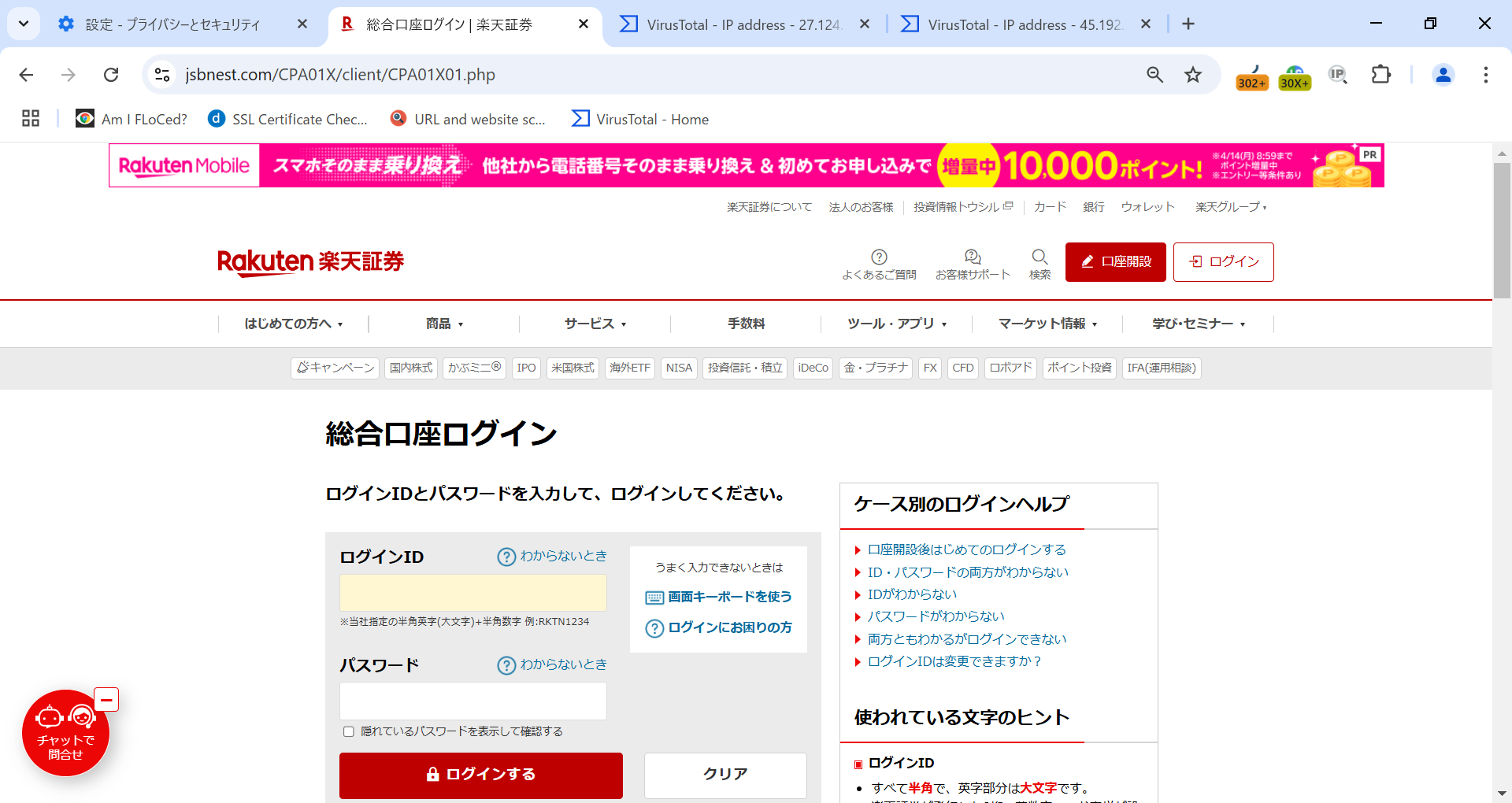Expand the マーケット情報 menu
Screen dimensions: 1512x803
pos(1048,324)
